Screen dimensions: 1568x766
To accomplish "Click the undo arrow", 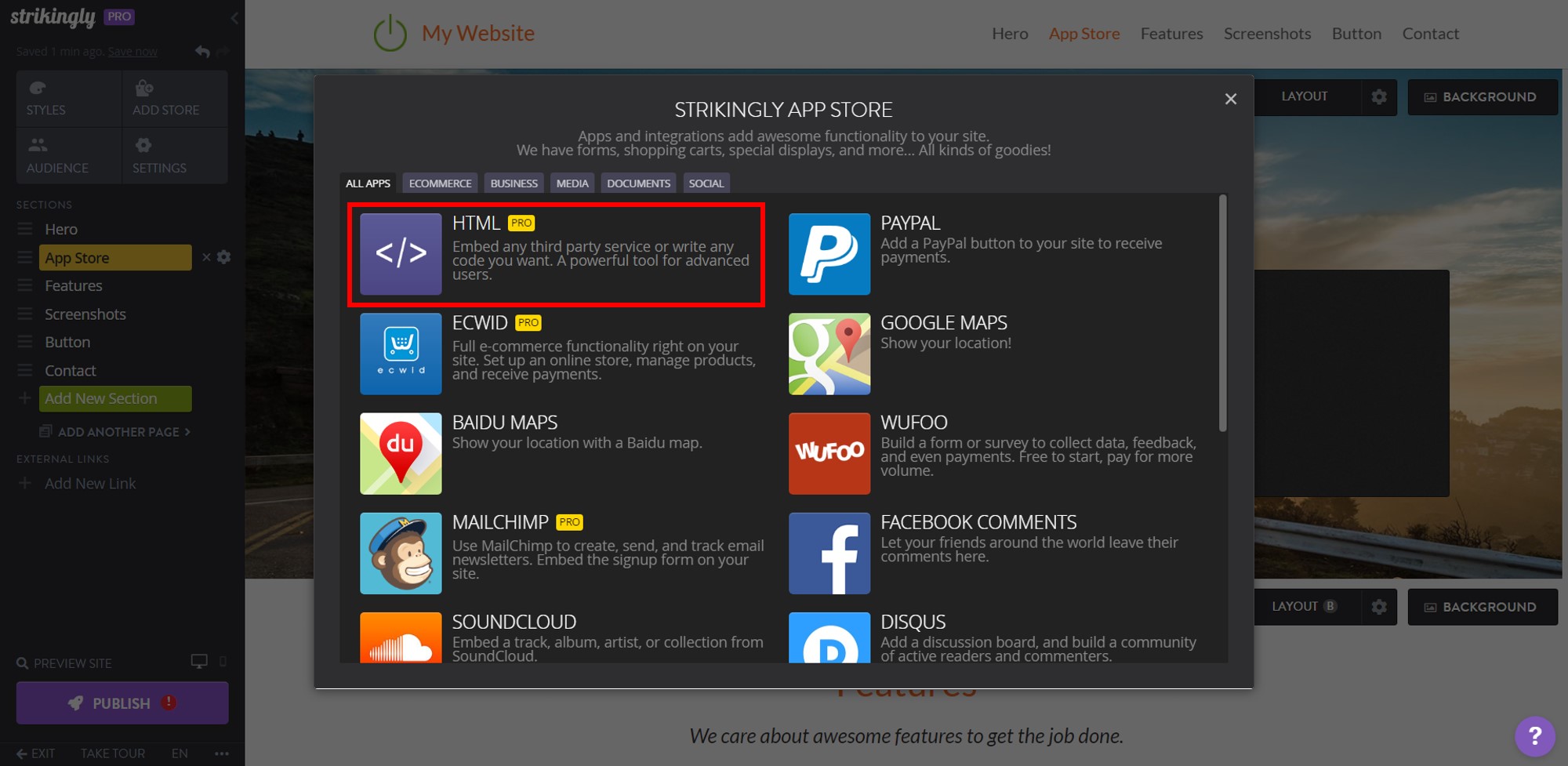I will click(x=201, y=50).
